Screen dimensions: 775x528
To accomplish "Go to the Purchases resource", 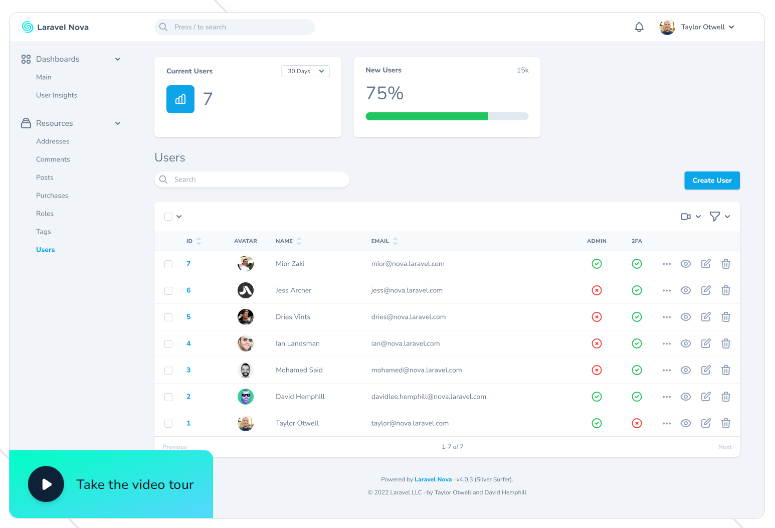I will point(52,196).
